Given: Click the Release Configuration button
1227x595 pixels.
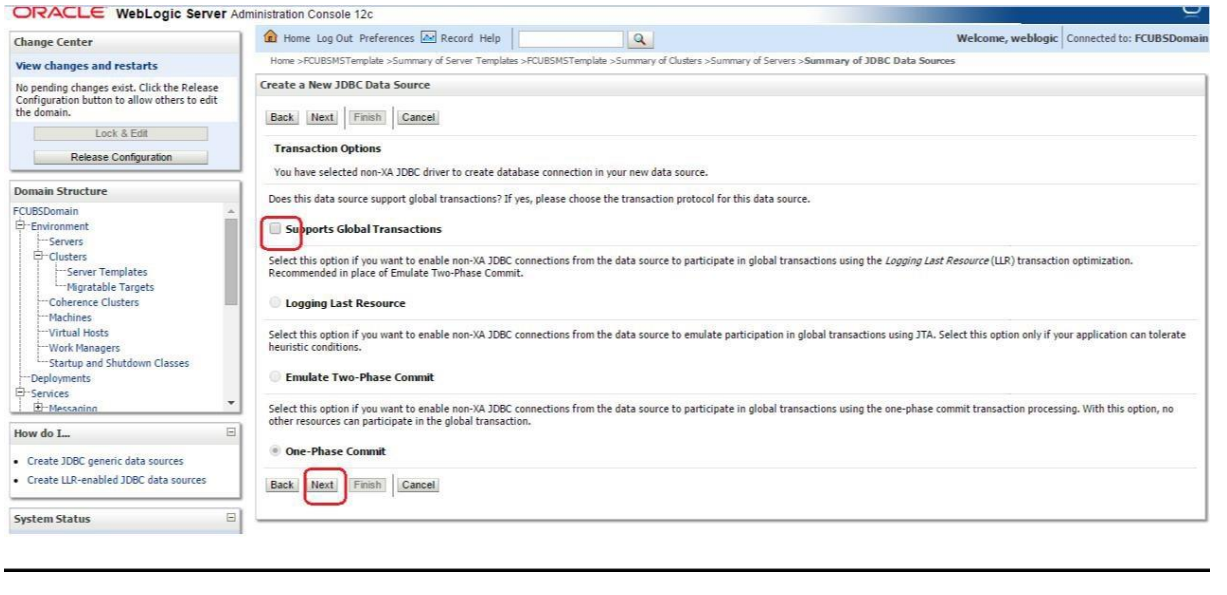Looking at the screenshot, I should (121, 157).
